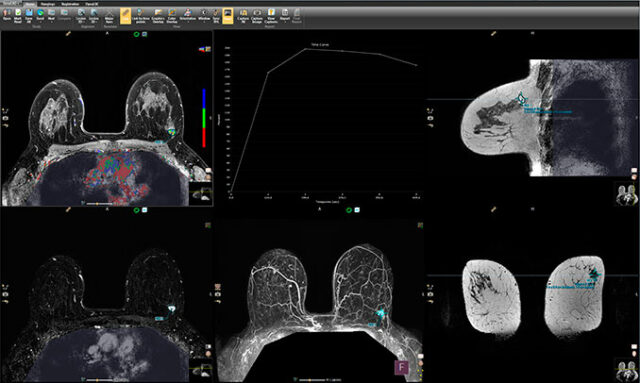Viewport: 640px width, 383px height.
Task: Open the Orientation dropdown
Action: coord(188,15)
